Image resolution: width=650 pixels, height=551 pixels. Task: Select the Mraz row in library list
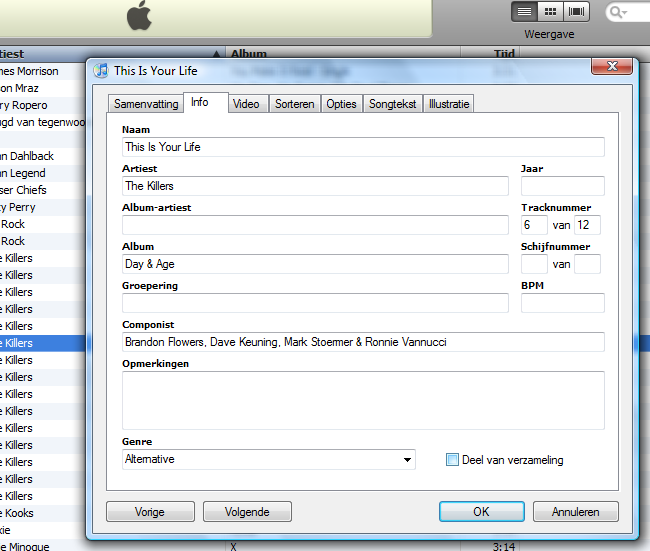pyautogui.click(x=42, y=88)
